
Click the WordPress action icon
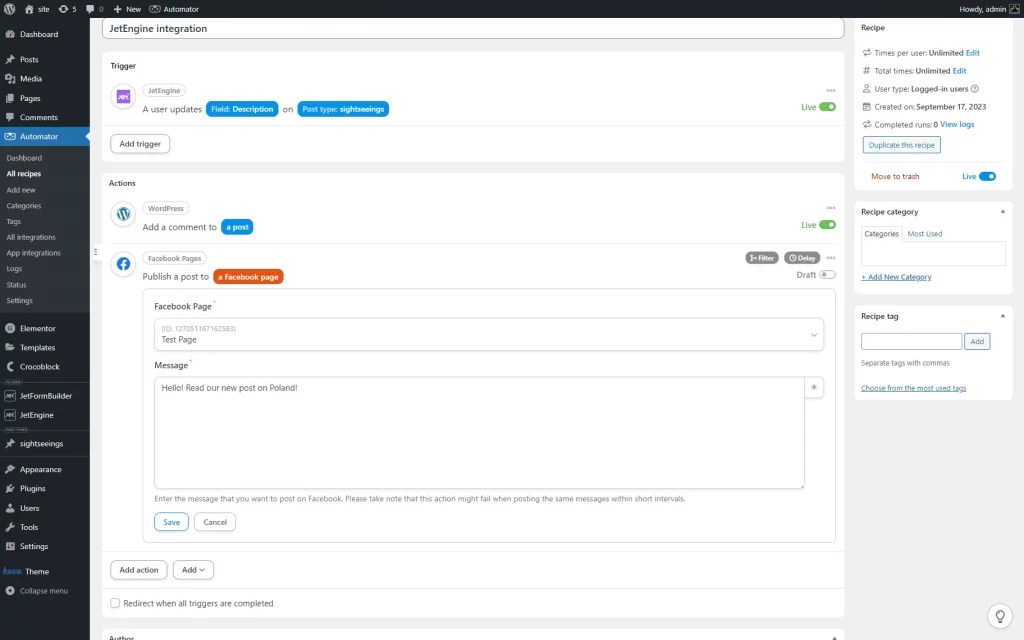tap(123, 214)
